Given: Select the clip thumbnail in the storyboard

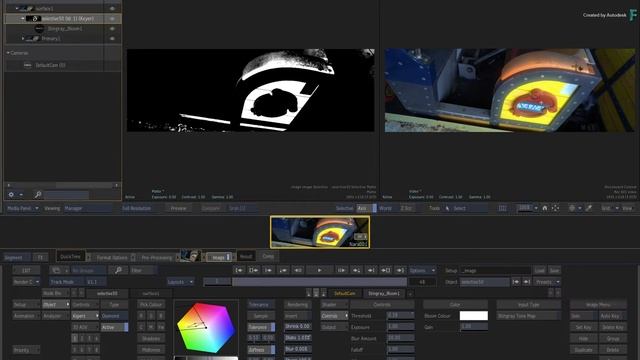Looking at the screenshot, I should click(320, 232).
